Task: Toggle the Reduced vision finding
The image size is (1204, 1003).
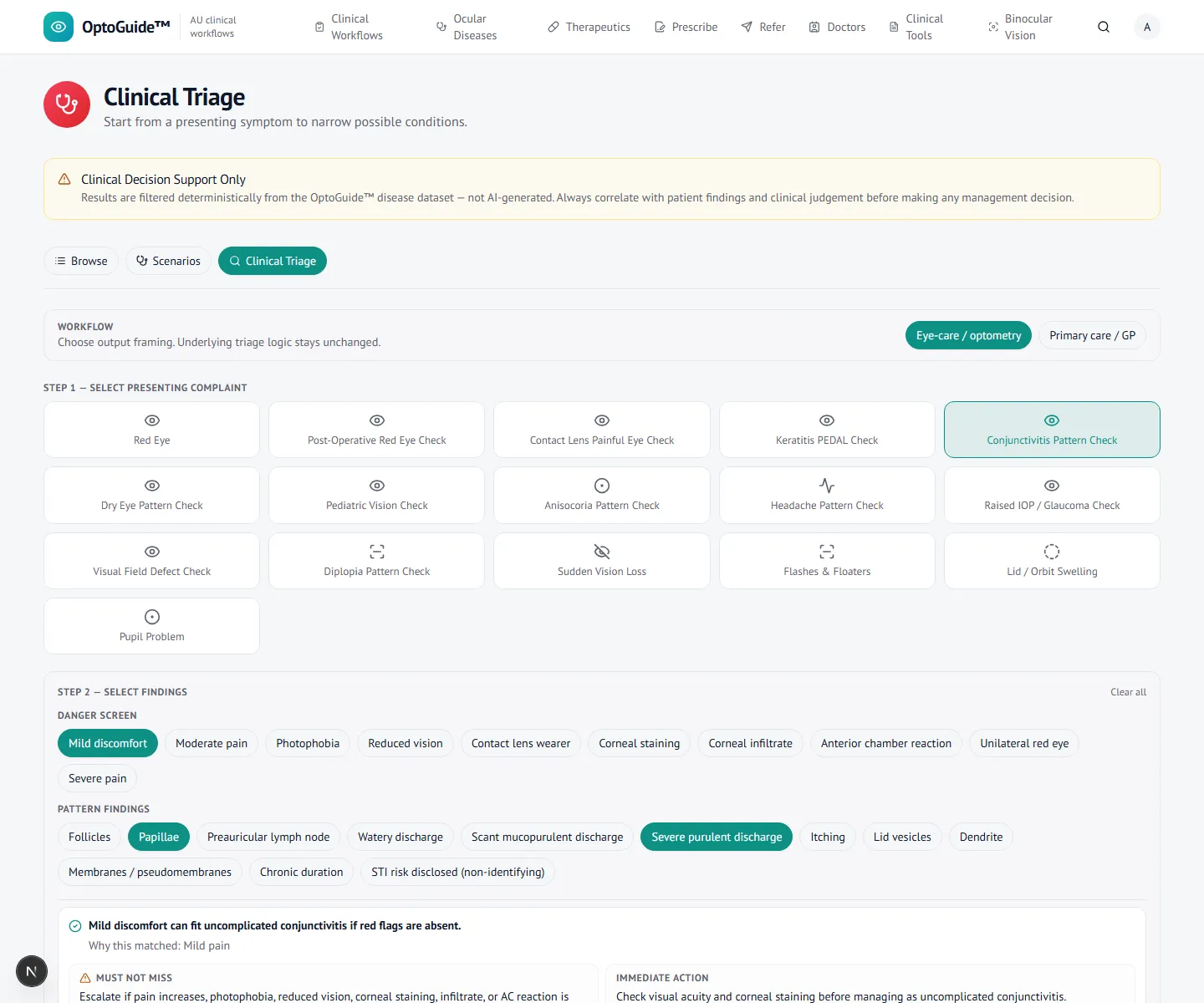Action: pos(406,743)
